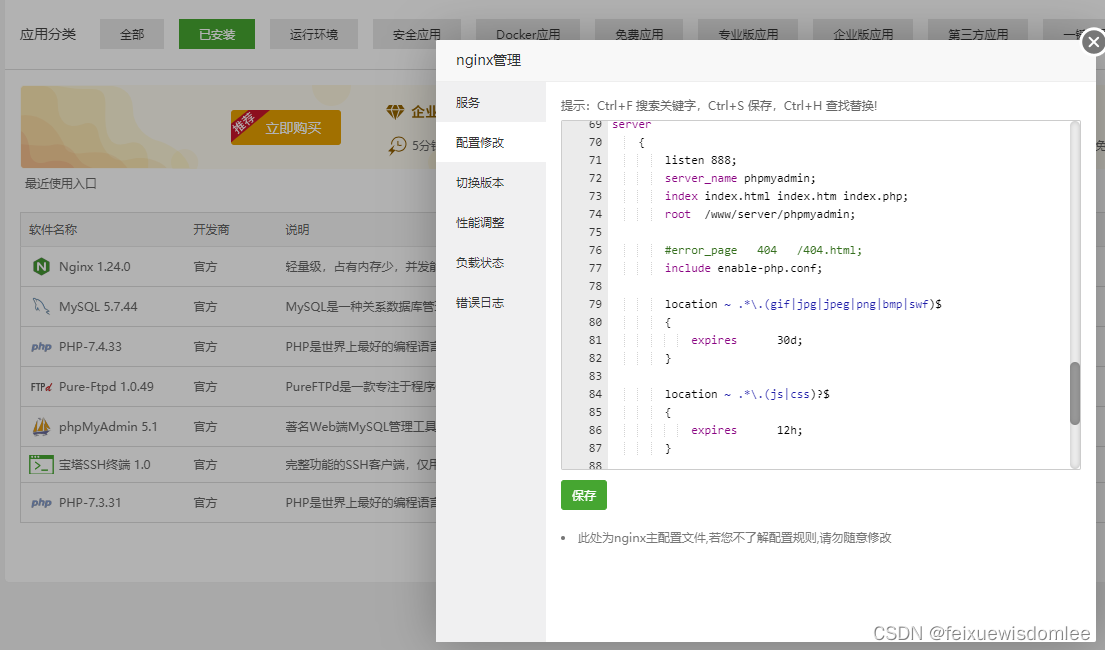Click the MySQL 5.7.44 dolphin icon
The height and width of the screenshot is (650, 1105).
[x=41, y=307]
